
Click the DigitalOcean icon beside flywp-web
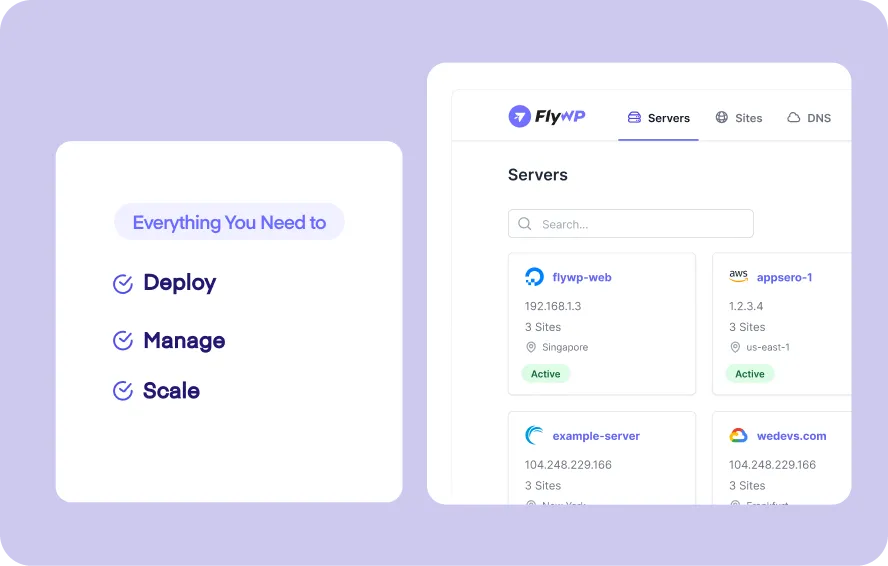pos(534,276)
